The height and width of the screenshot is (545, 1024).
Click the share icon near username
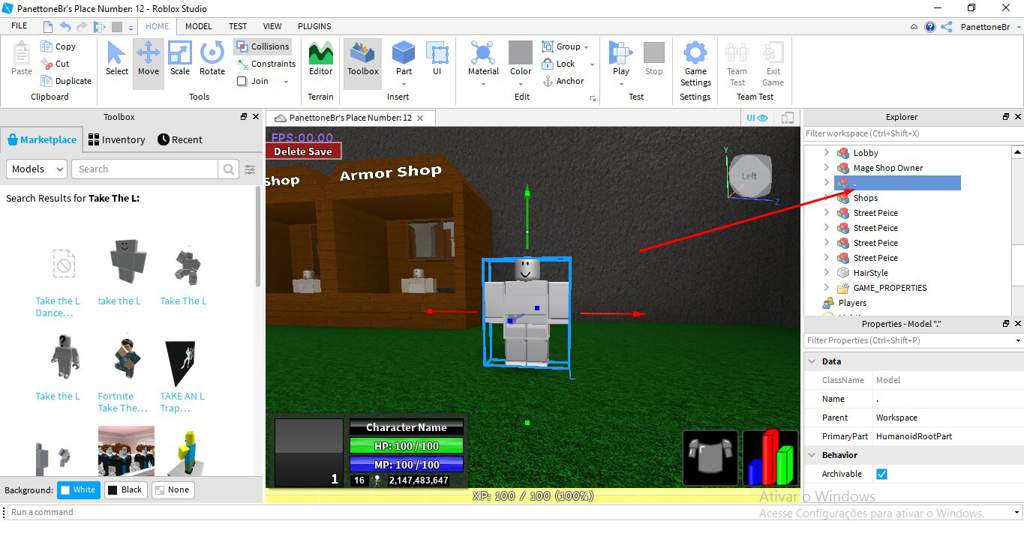(x=946, y=27)
